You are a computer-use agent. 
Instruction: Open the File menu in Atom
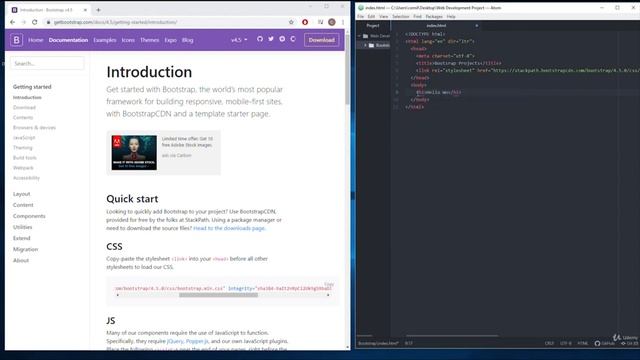coord(360,16)
